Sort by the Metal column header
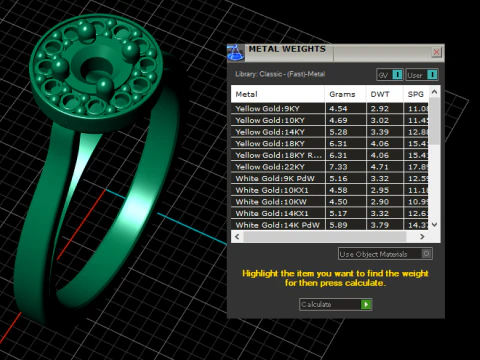Screen dimensions: 480x360 [x=278, y=94]
